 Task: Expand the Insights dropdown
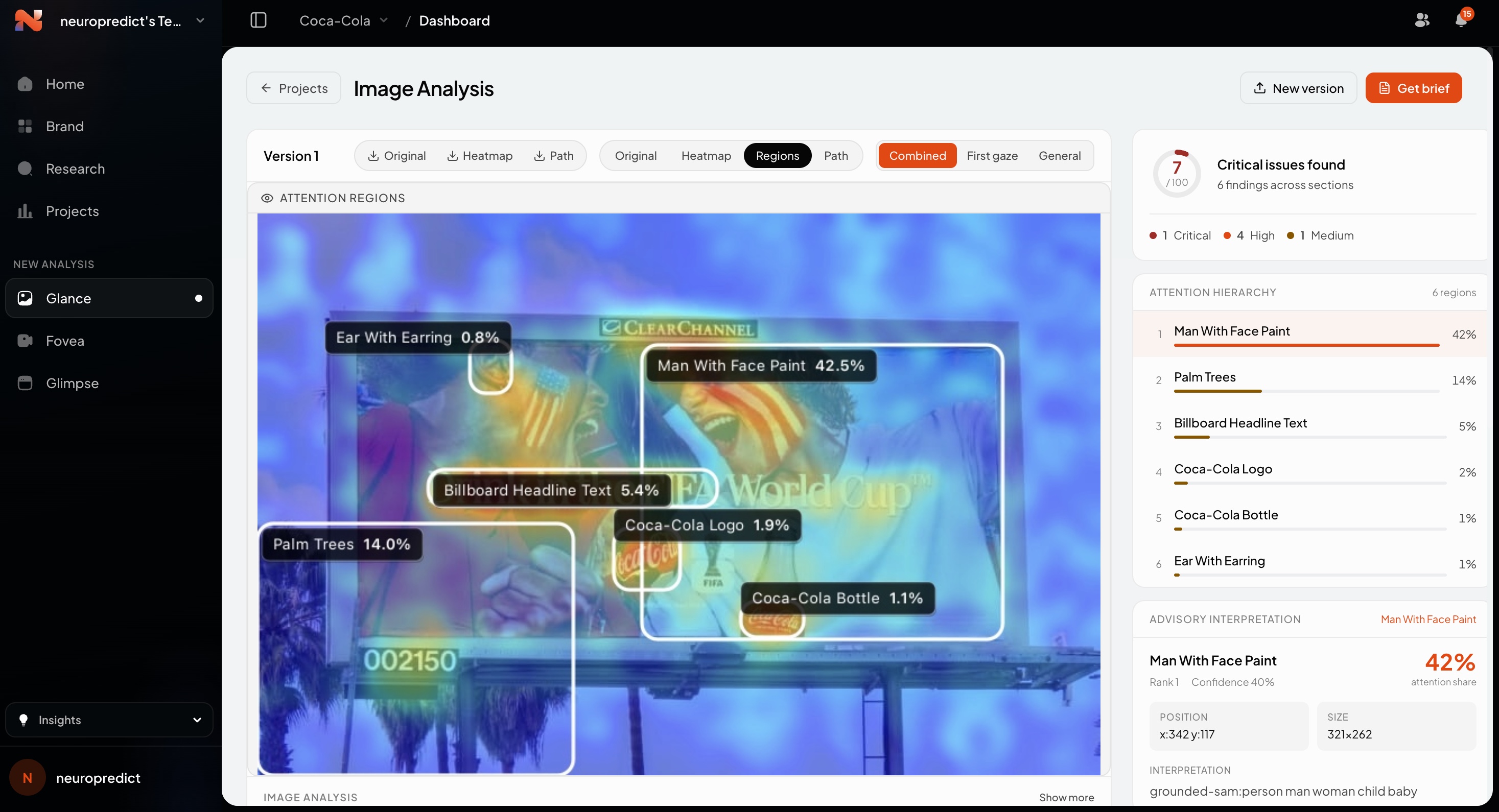pyautogui.click(x=197, y=720)
